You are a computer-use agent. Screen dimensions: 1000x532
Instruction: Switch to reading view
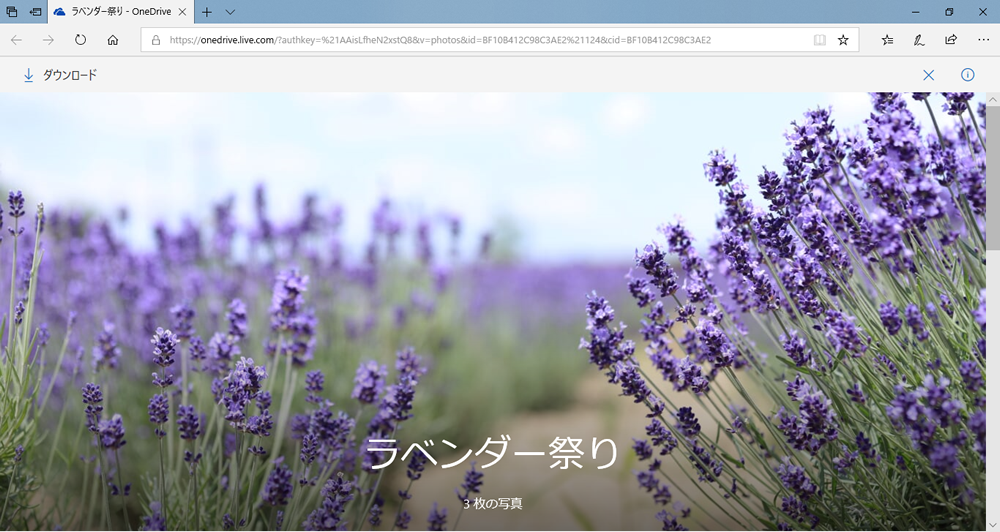tap(820, 40)
